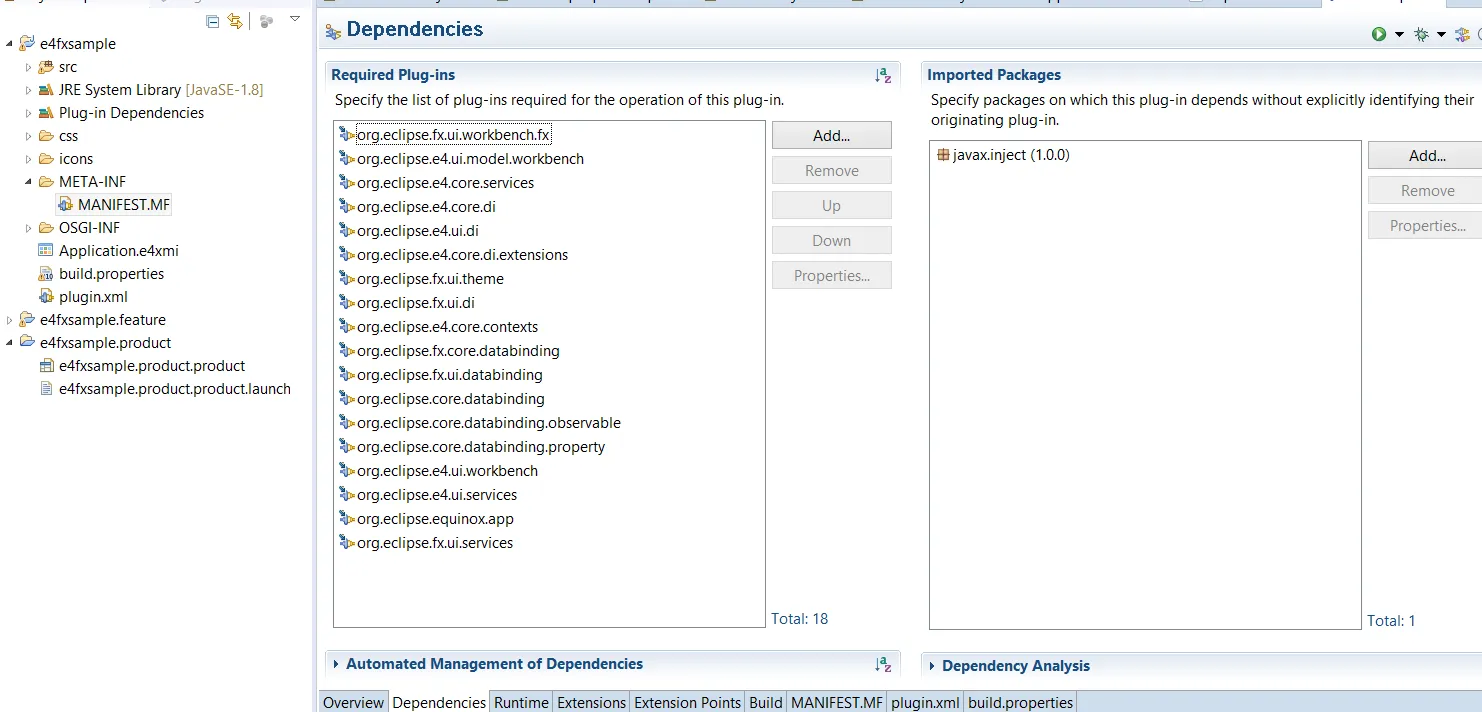Image resolution: width=1482 pixels, height=712 pixels.
Task: Expand the src folder
Action: pyautogui.click(x=29, y=67)
